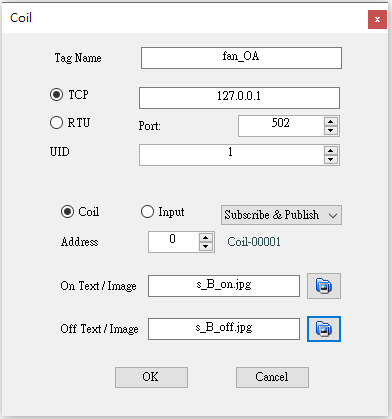The width and height of the screenshot is (392, 419).
Task: Increase the Port value with up arrow
Action: 331,122
